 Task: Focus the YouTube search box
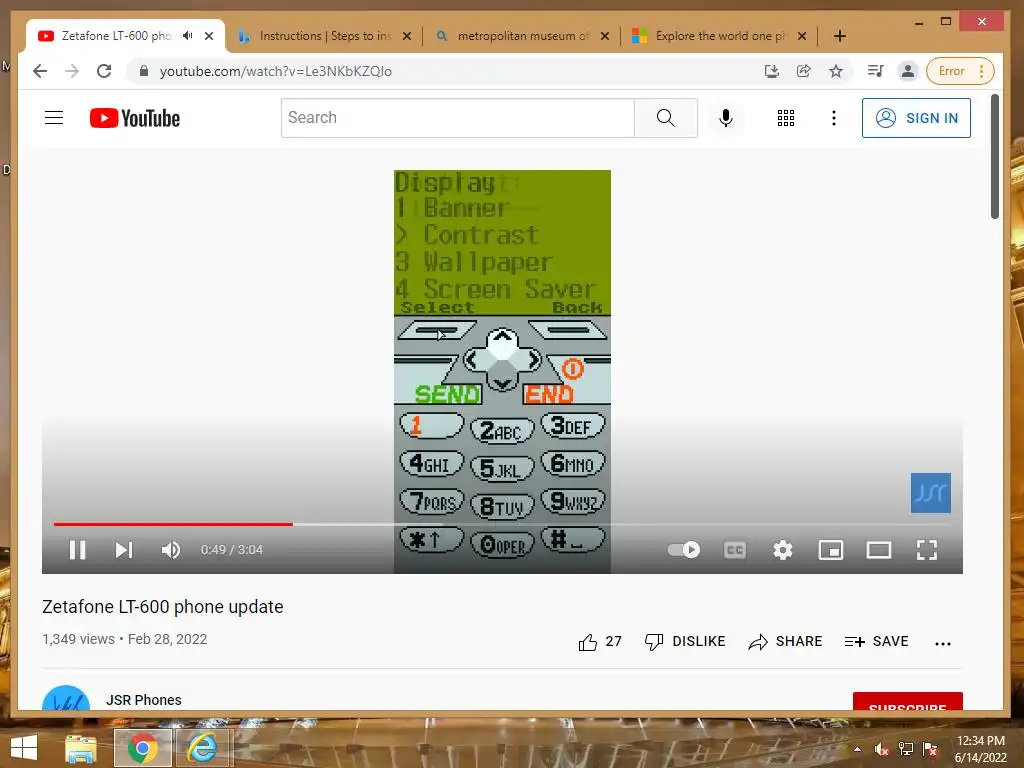click(457, 118)
